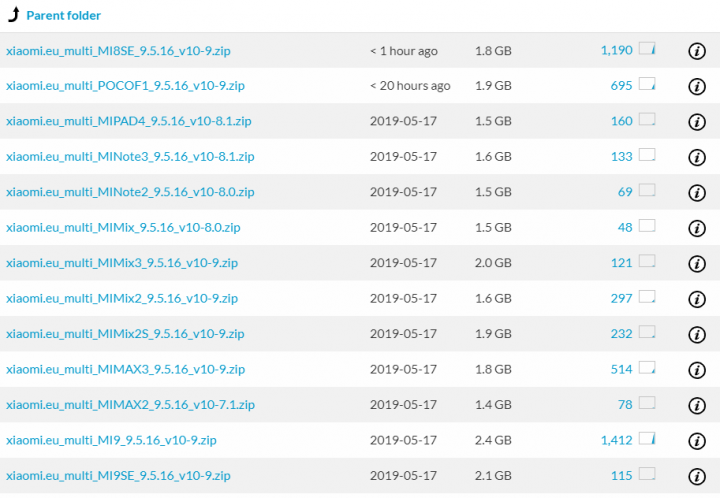Download the MIMix2S zip file
The width and height of the screenshot is (720, 498).
[125, 334]
